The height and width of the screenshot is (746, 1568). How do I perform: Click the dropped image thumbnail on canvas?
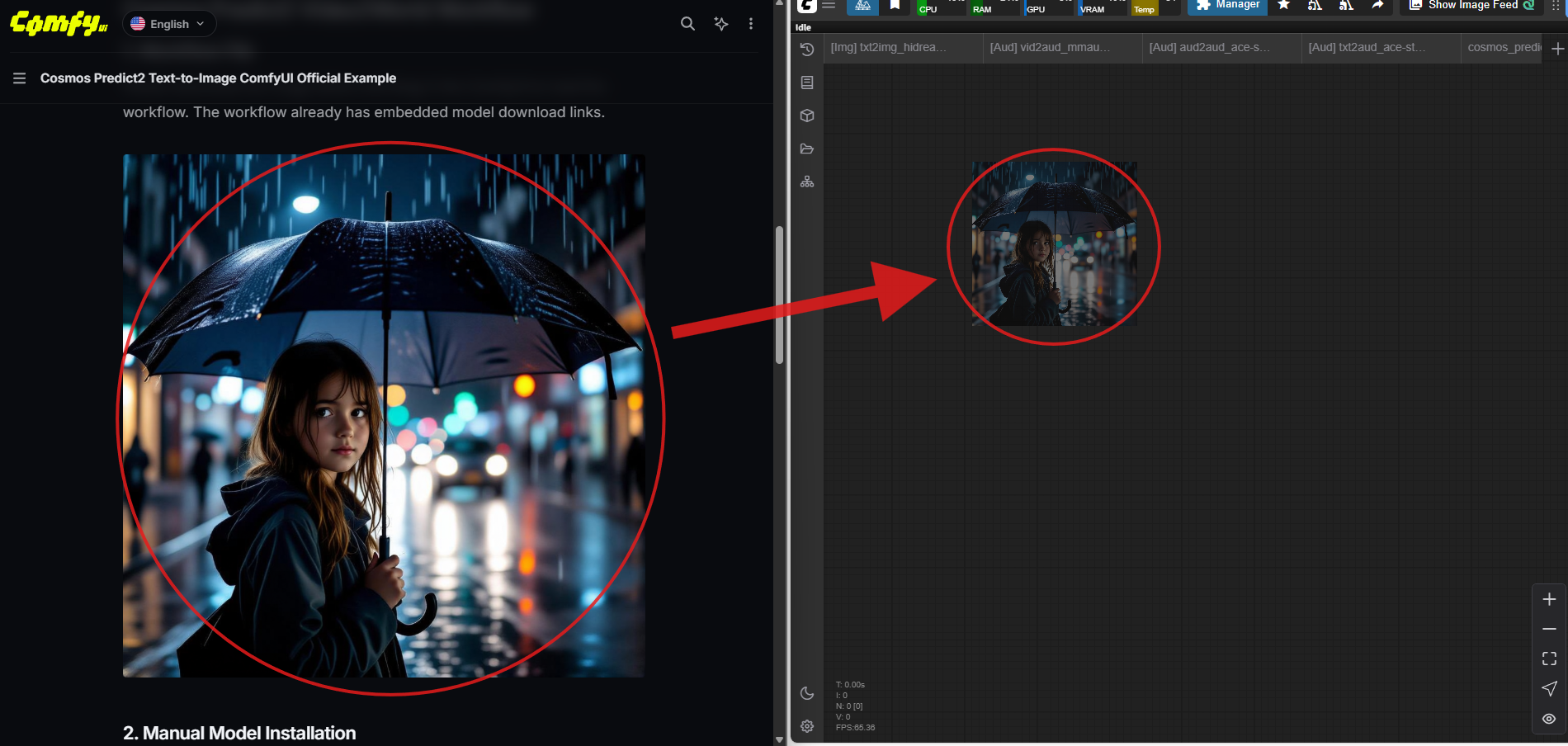[1055, 243]
